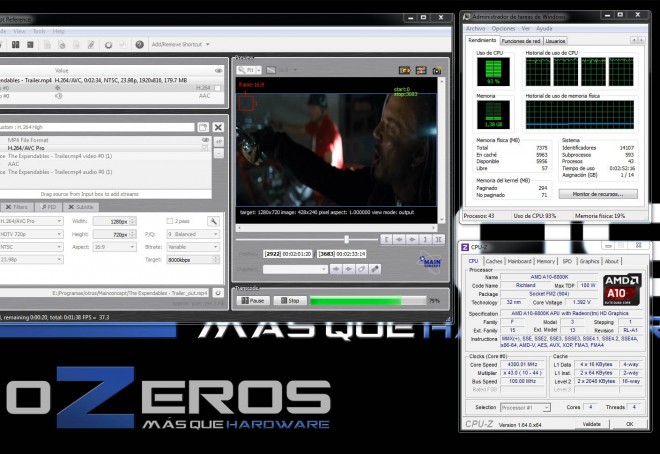The height and width of the screenshot is (454, 660).
Task: Enable the 2 pass checkbox
Action: [170, 221]
